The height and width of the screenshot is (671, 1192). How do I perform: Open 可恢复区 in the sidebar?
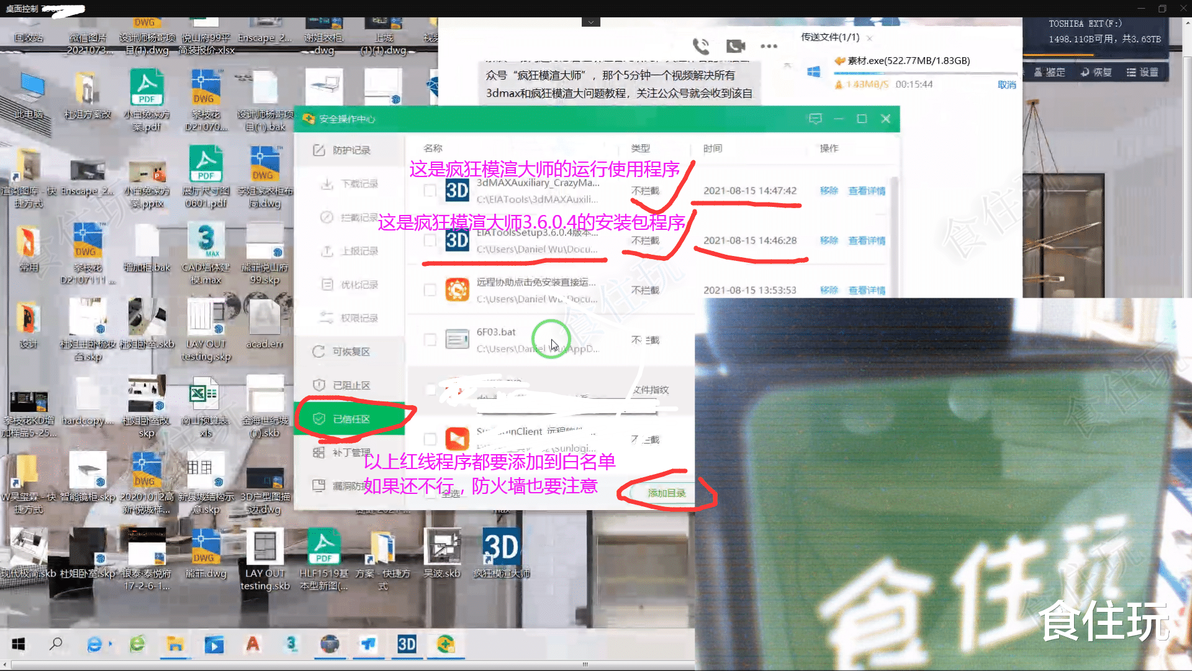tap(350, 352)
